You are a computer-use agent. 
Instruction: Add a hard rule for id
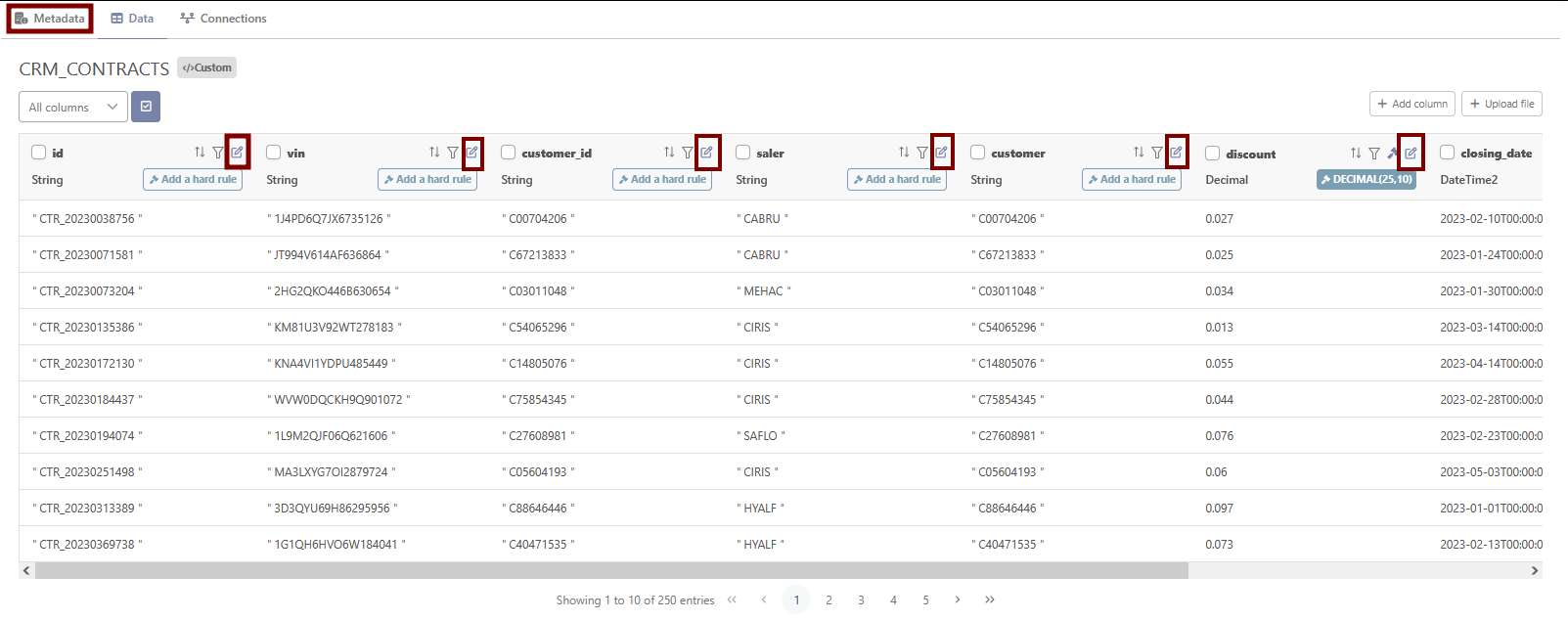193,180
